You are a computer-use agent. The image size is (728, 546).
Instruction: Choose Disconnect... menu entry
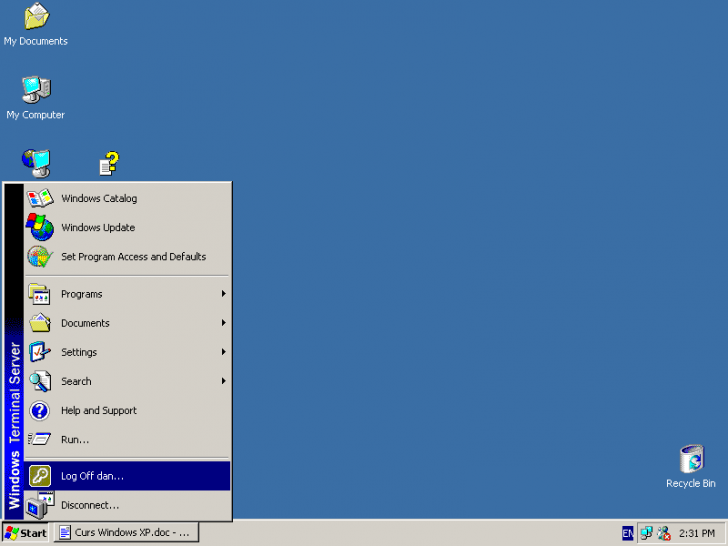coord(127,505)
